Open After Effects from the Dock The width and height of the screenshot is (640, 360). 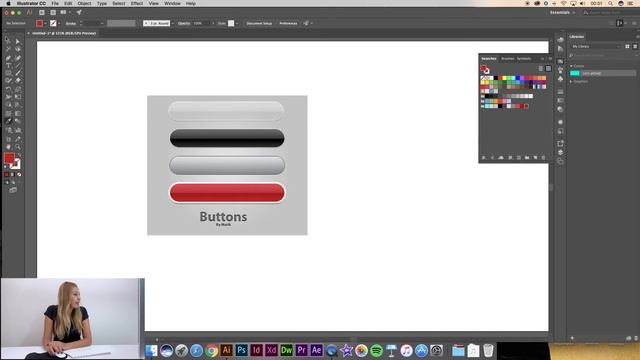(x=316, y=350)
